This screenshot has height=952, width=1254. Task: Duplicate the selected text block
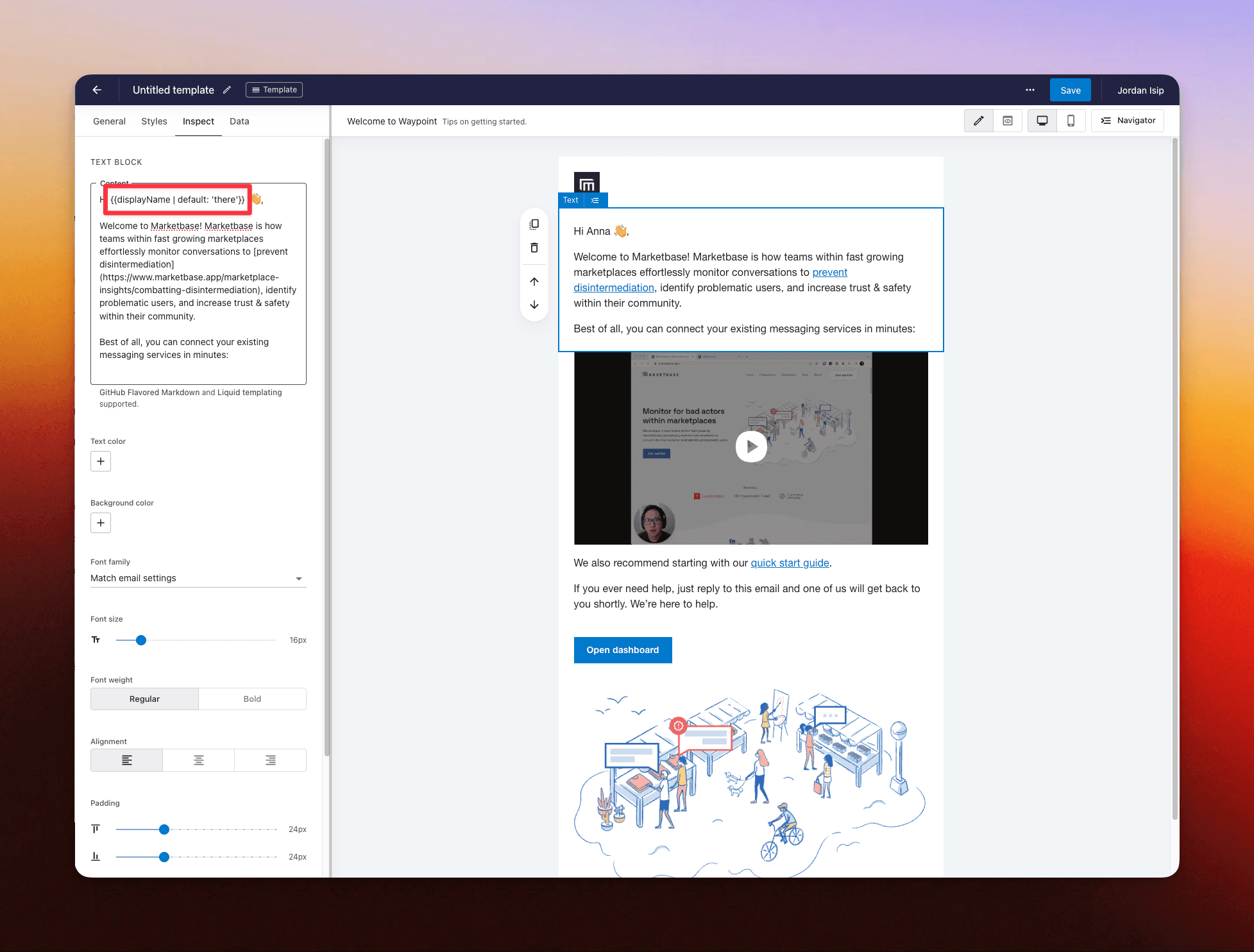534,225
